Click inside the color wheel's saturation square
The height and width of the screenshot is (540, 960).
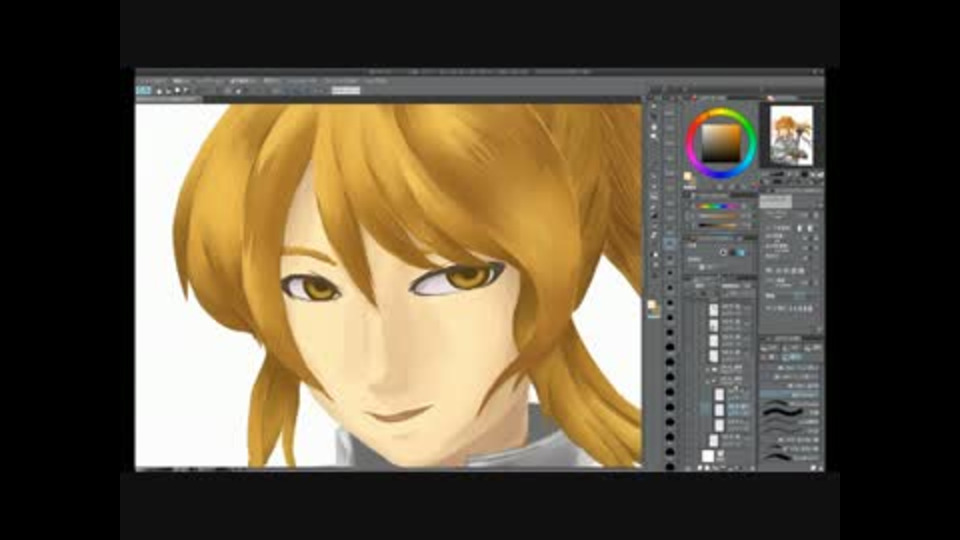721,143
